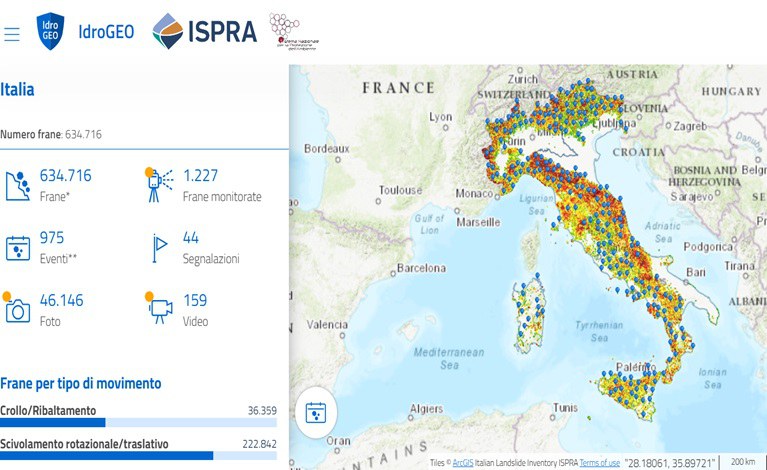Open the hamburger menu
767x470 pixels.
12,34
